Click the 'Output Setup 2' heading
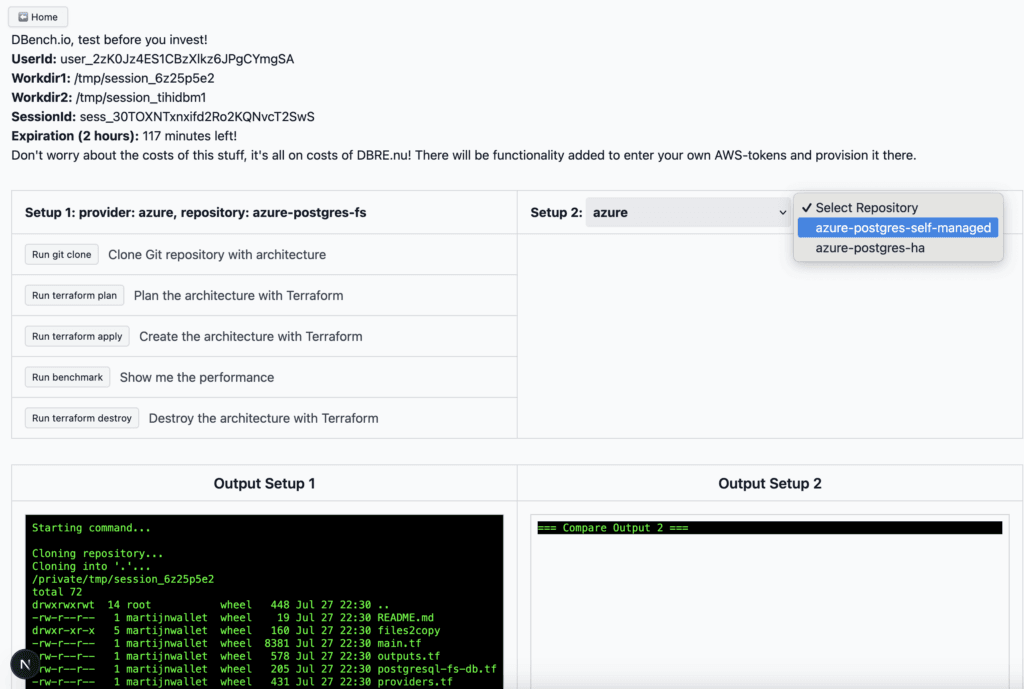Screen dimensions: 1024x689 tap(770, 483)
